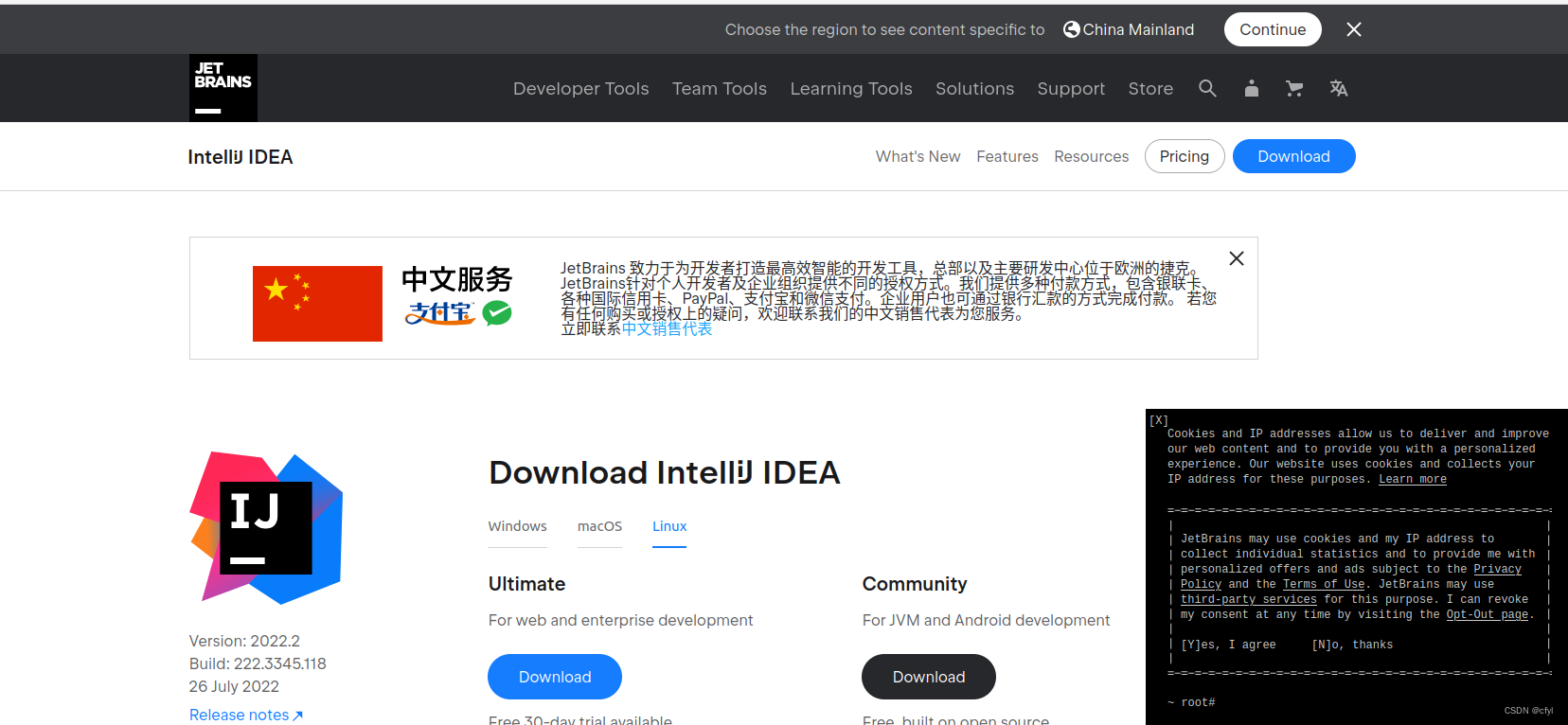Open the Terms of Use link
This screenshot has height=725, width=1568.
pyautogui.click(x=1324, y=584)
